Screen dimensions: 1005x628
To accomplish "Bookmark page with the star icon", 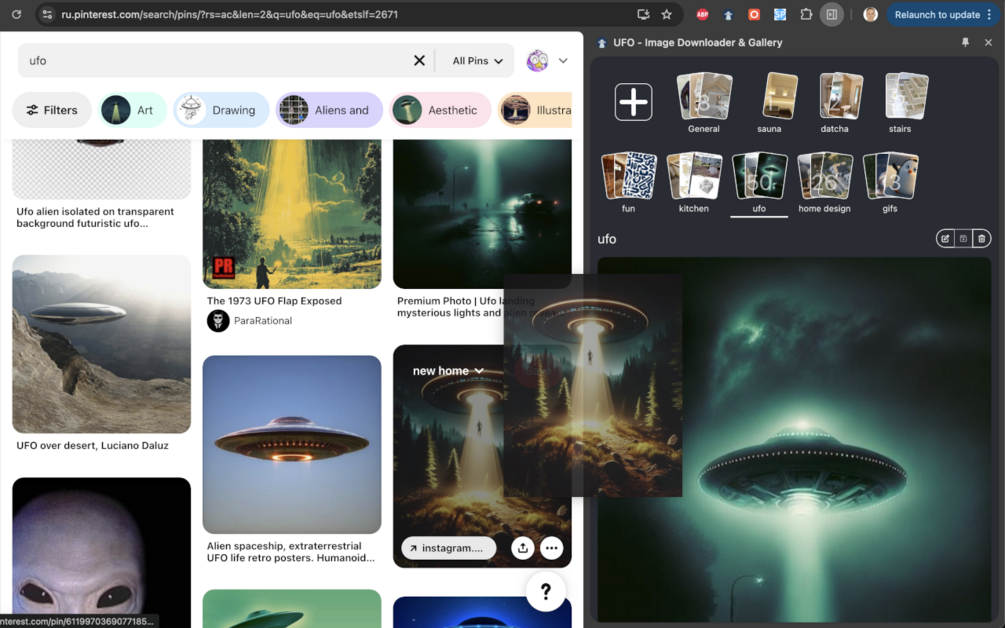I will pos(667,14).
